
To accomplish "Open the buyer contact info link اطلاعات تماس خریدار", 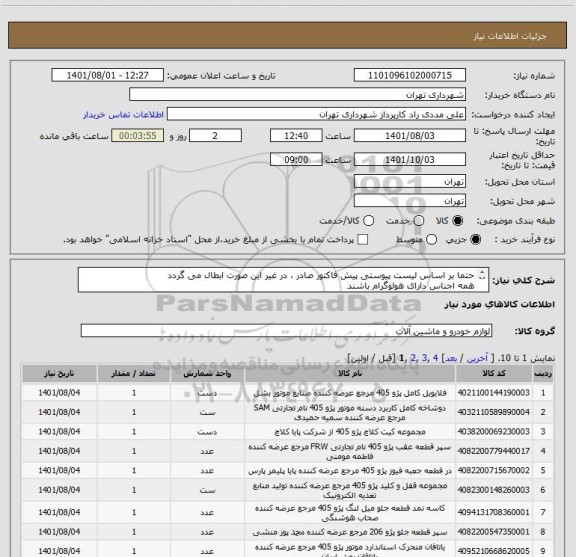I will tap(123, 115).
